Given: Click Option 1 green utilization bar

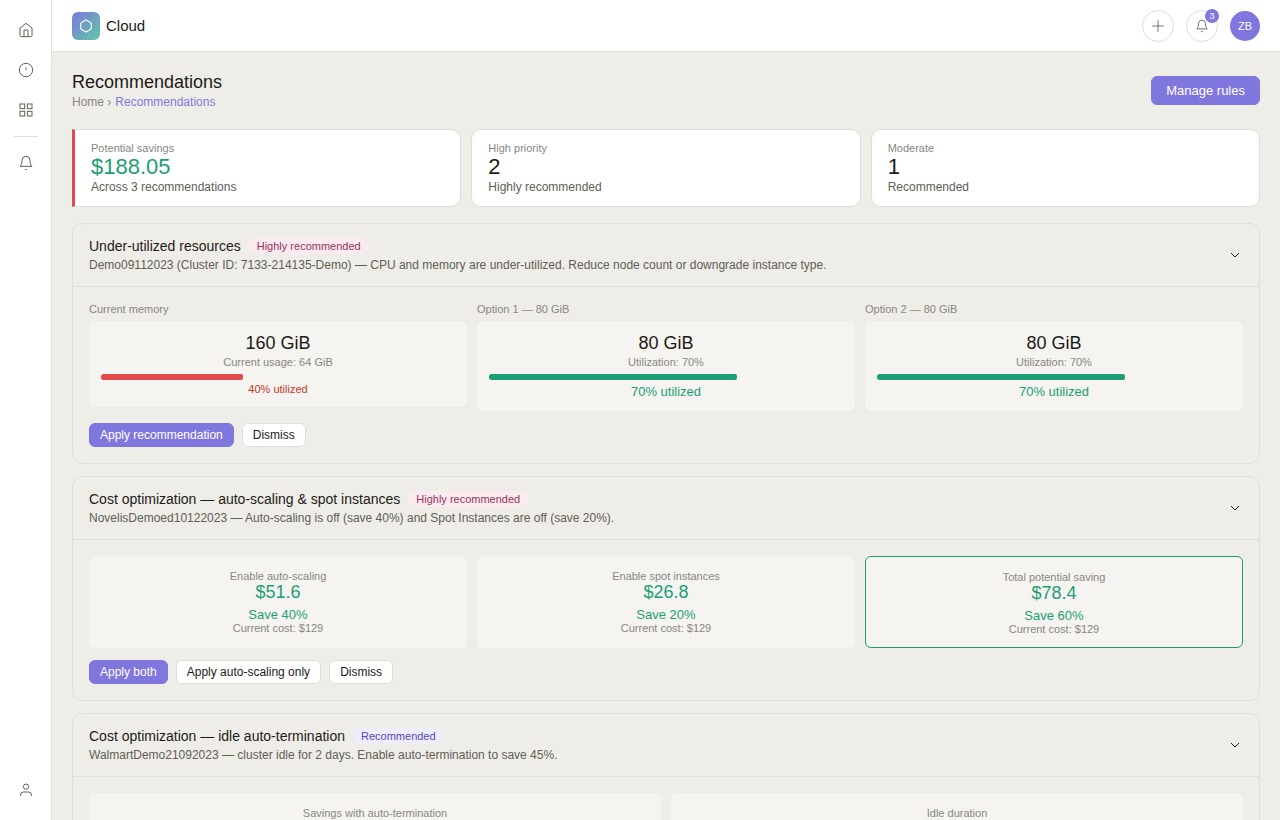Looking at the screenshot, I should (613, 377).
